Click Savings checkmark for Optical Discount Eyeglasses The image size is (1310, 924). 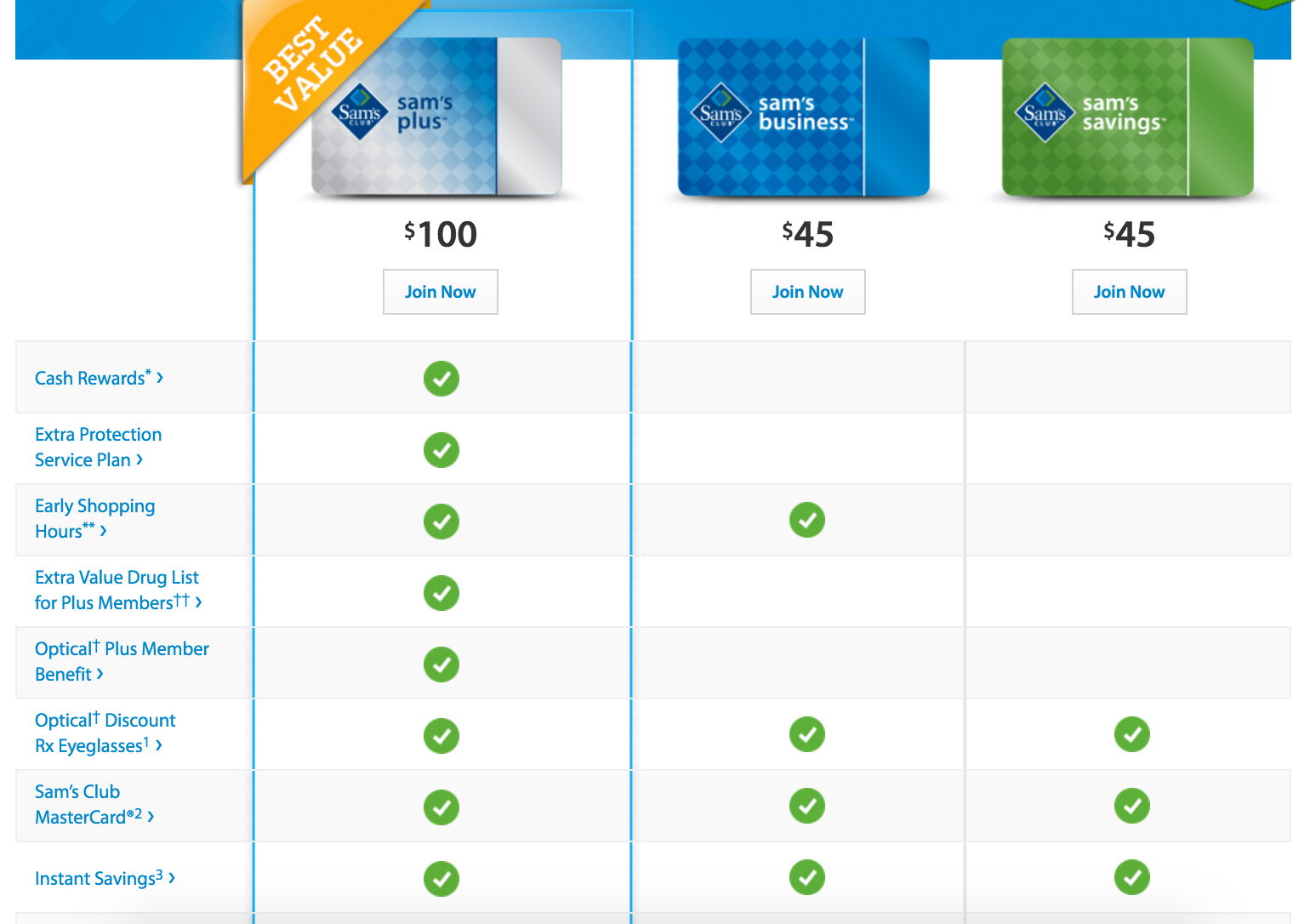(1132, 734)
